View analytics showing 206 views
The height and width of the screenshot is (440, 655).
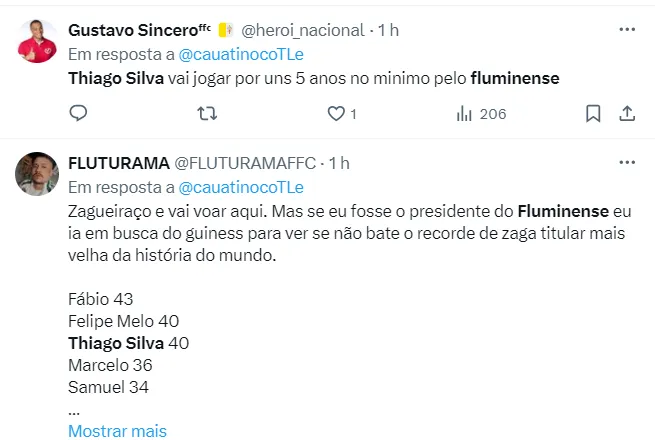click(480, 114)
